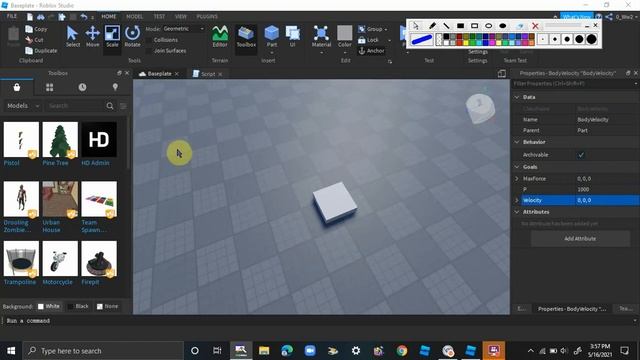Choose the largest brush size dot

click(x=592, y=39)
